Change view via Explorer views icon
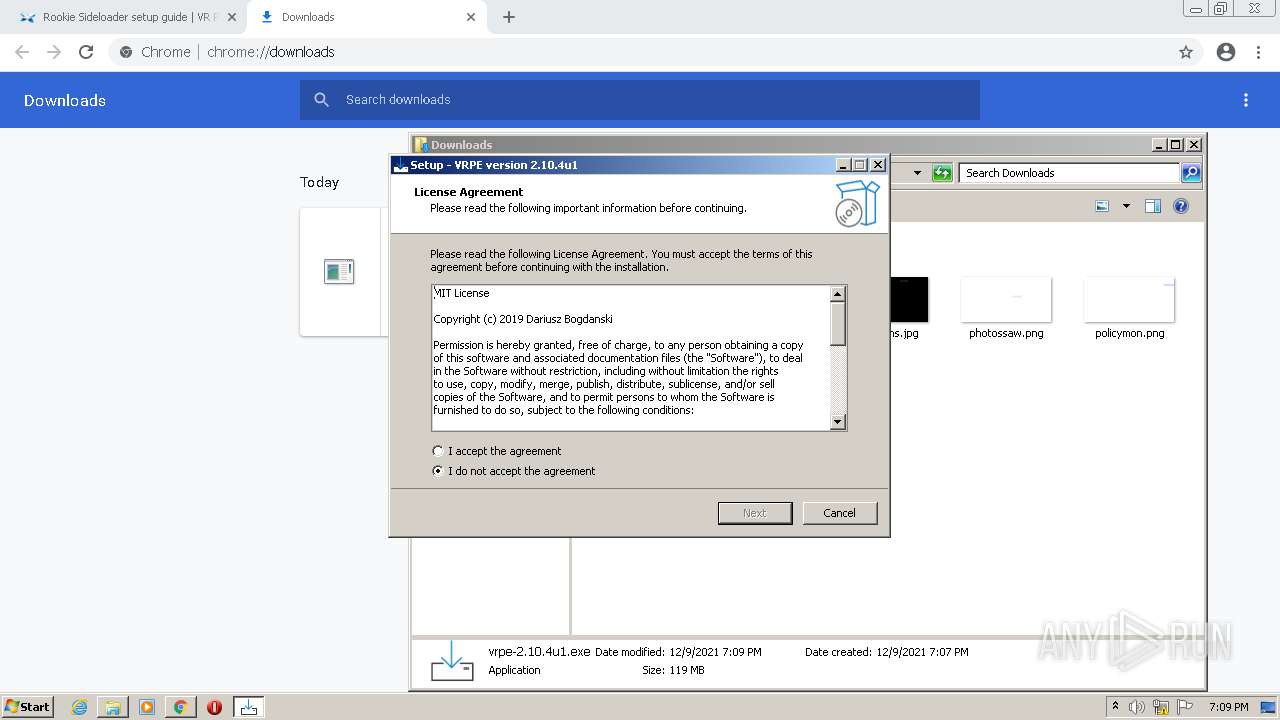The image size is (1280, 720). 1102,206
